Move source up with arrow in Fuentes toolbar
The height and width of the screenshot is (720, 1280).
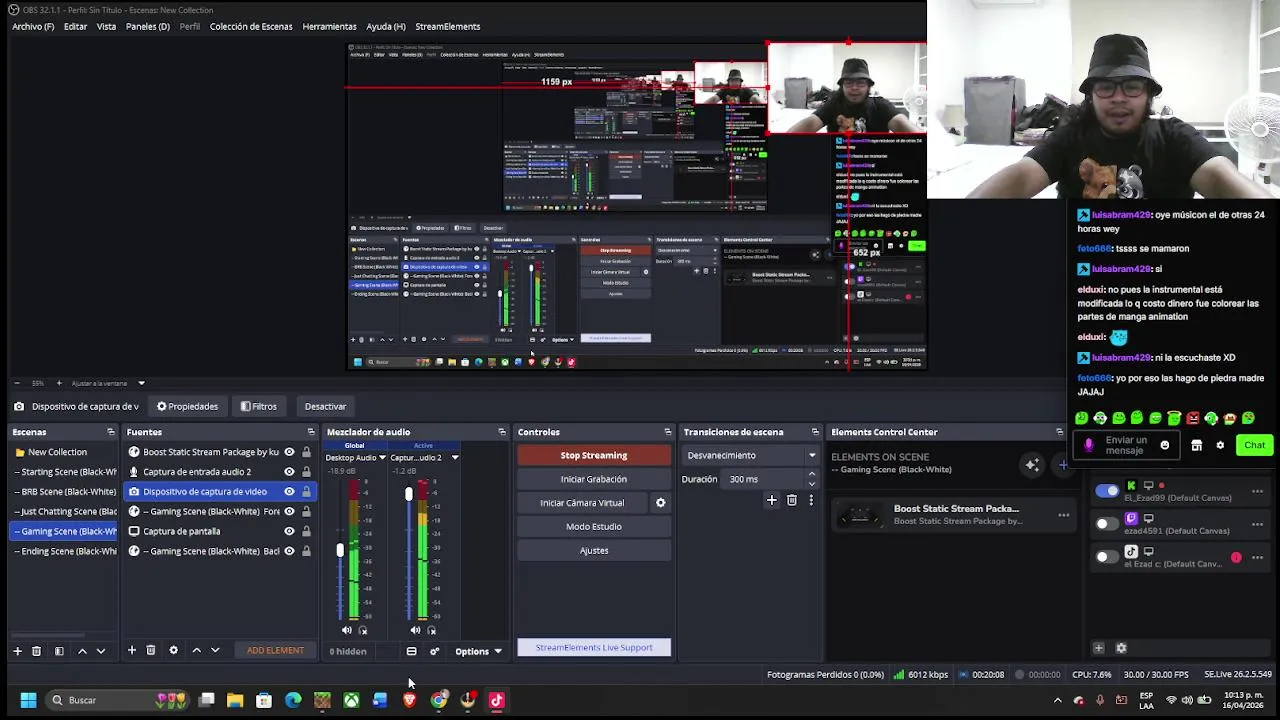click(x=196, y=651)
